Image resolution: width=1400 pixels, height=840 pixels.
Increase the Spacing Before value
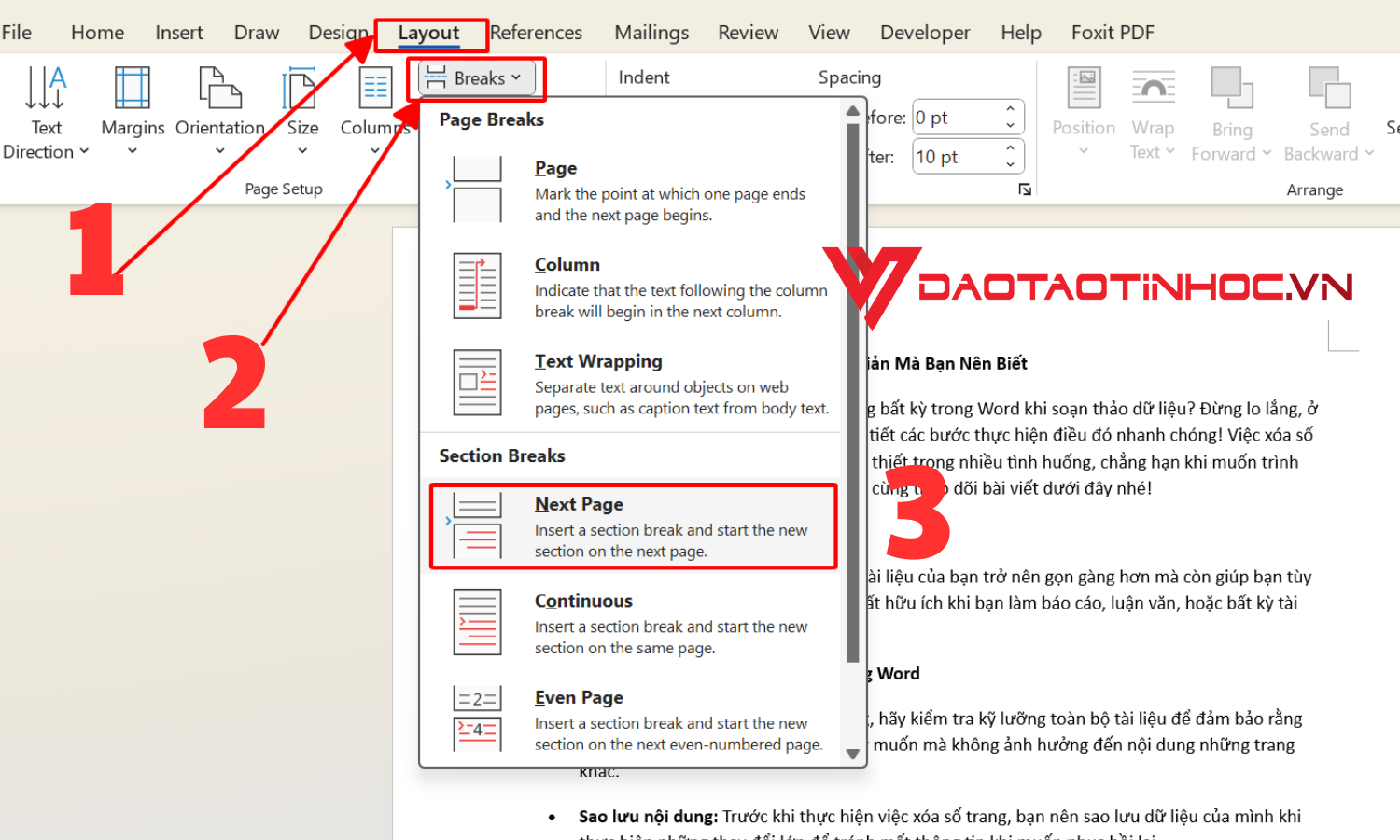tap(1010, 109)
